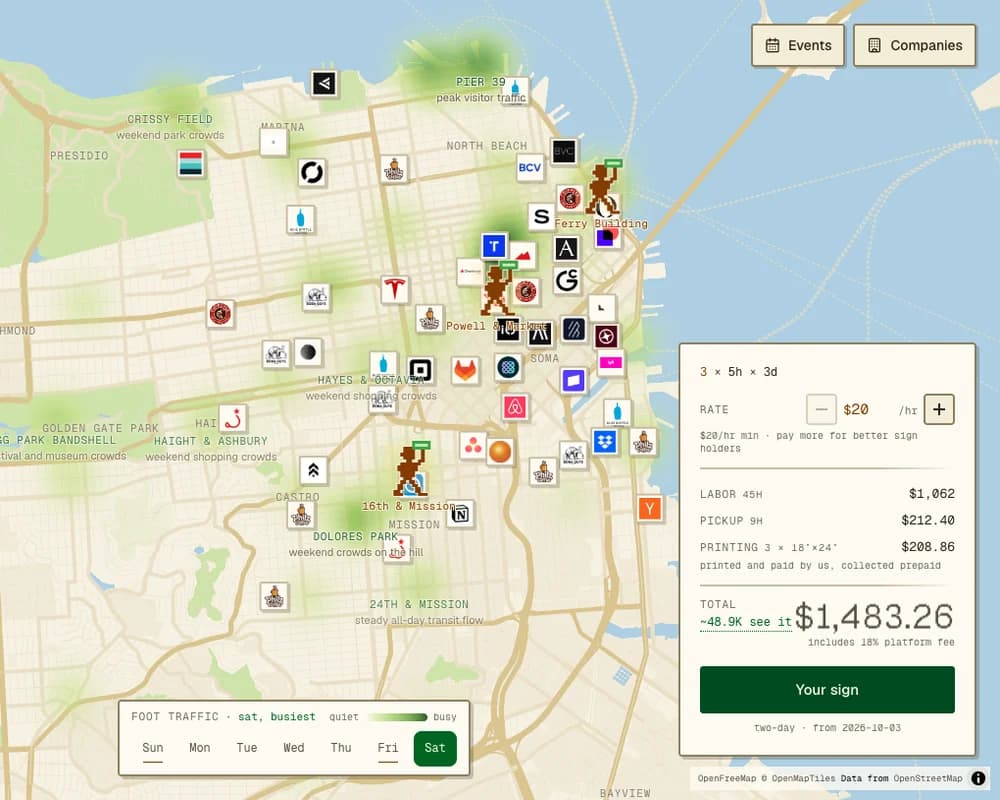The width and height of the screenshot is (1000, 800).
Task: Open the red-and-teal striped logo marker
Action: (x=191, y=164)
